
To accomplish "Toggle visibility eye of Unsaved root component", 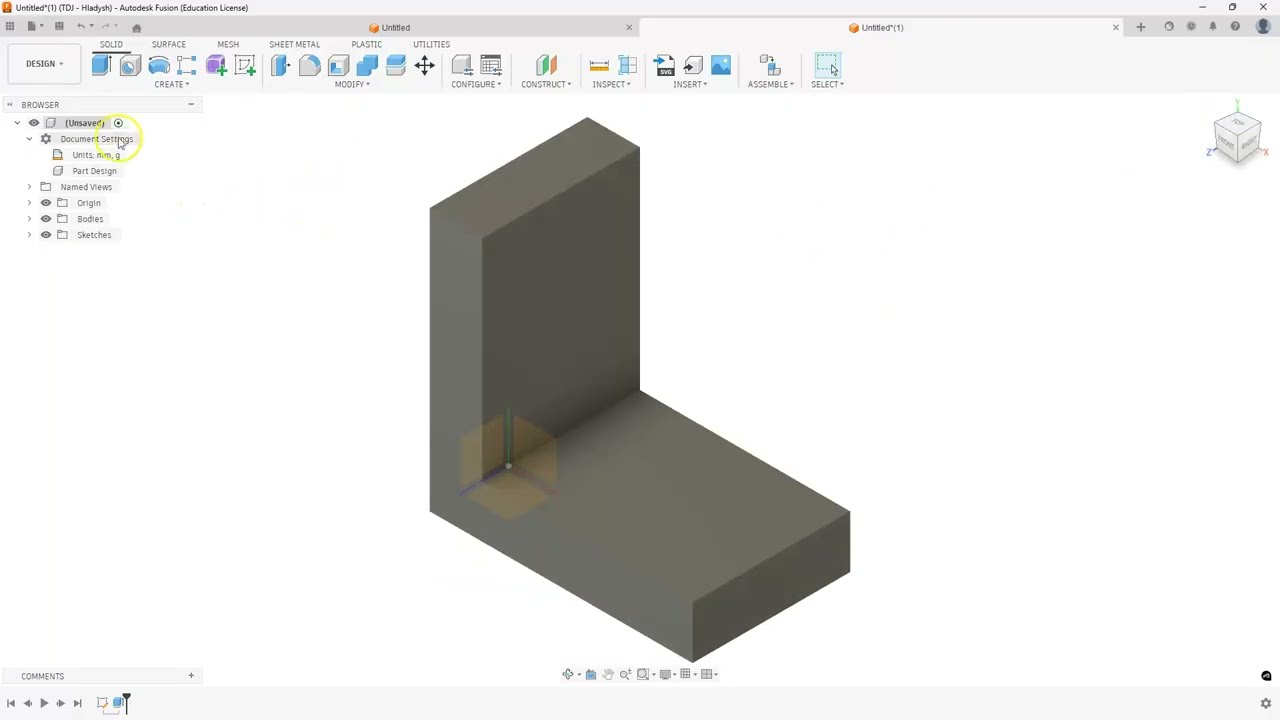I will [34, 123].
